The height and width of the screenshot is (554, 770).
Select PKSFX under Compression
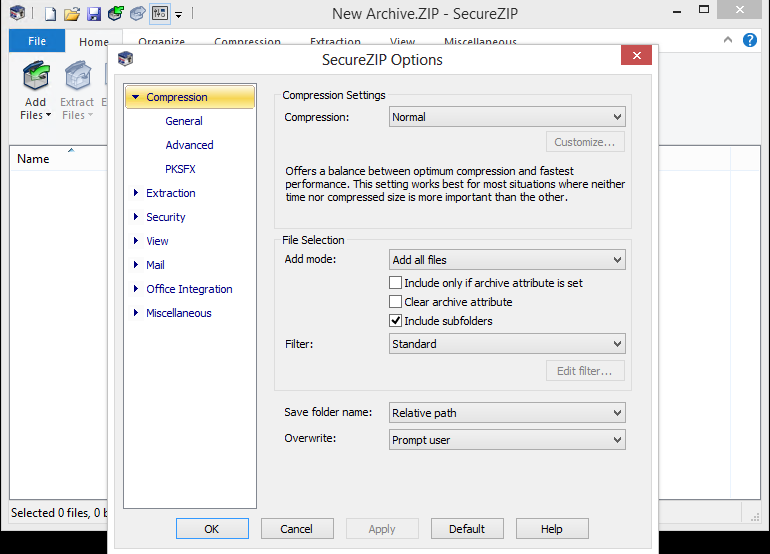(180, 169)
